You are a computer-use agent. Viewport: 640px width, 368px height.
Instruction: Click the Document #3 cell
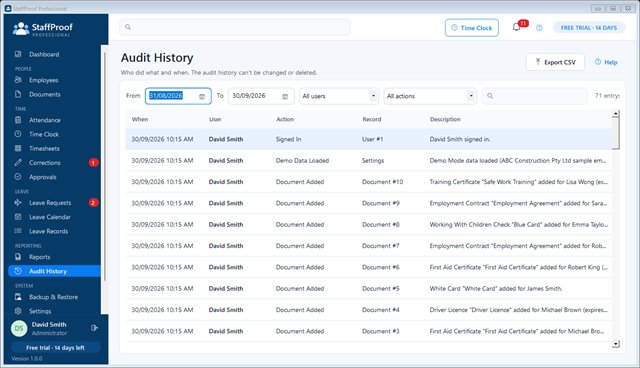(x=381, y=331)
